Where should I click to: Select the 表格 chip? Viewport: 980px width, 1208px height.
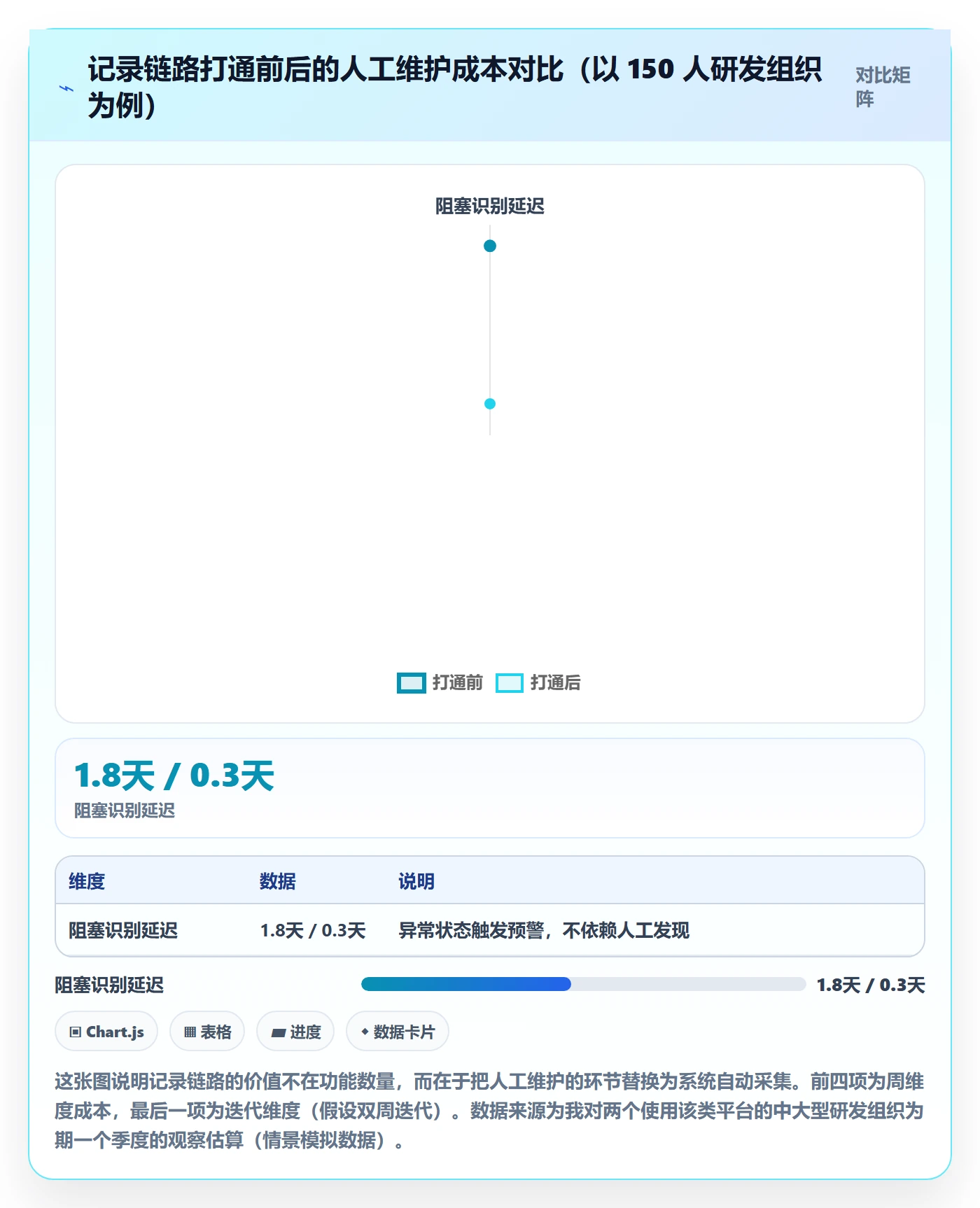tap(207, 1032)
